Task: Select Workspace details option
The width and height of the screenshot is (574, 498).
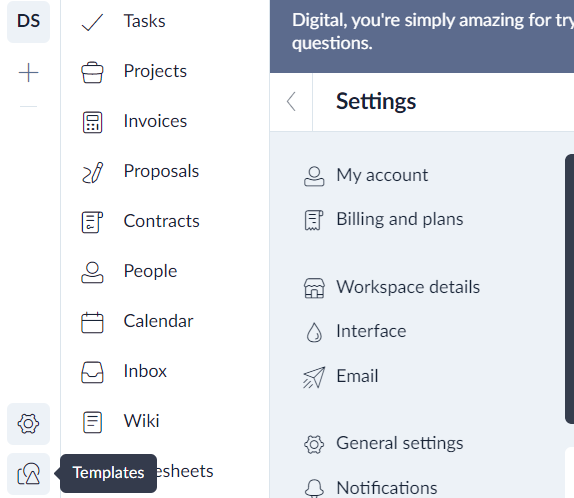Action: pyautogui.click(x=392, y=287)
